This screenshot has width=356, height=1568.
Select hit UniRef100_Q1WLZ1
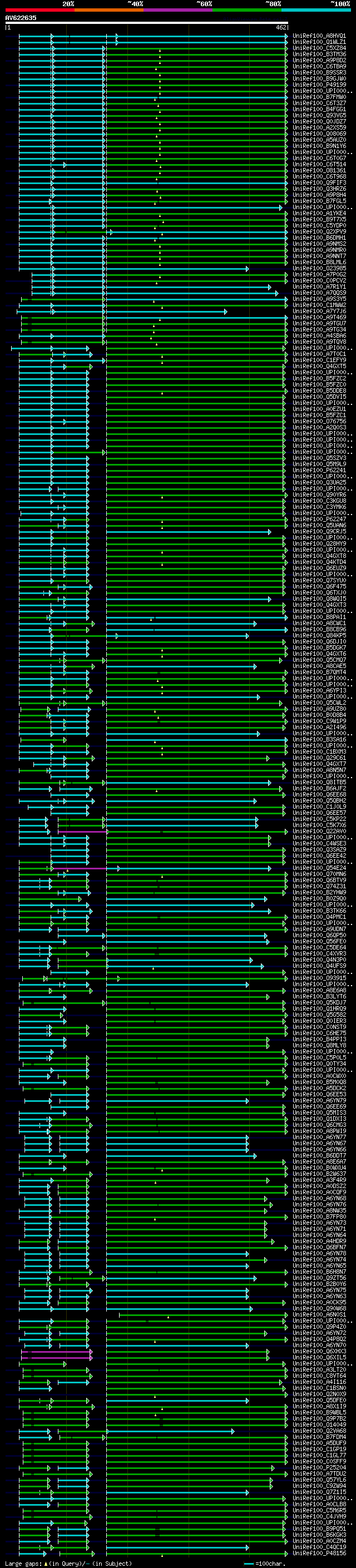pos(319,42)
